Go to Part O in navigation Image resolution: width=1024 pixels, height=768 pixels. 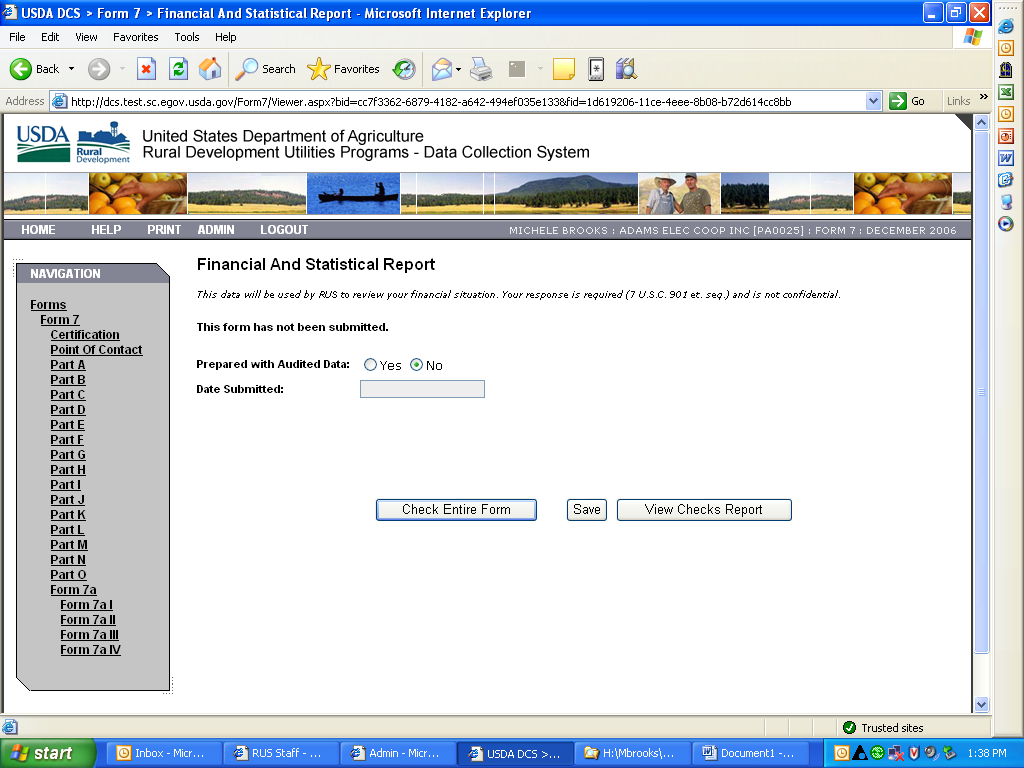(68, 575)
